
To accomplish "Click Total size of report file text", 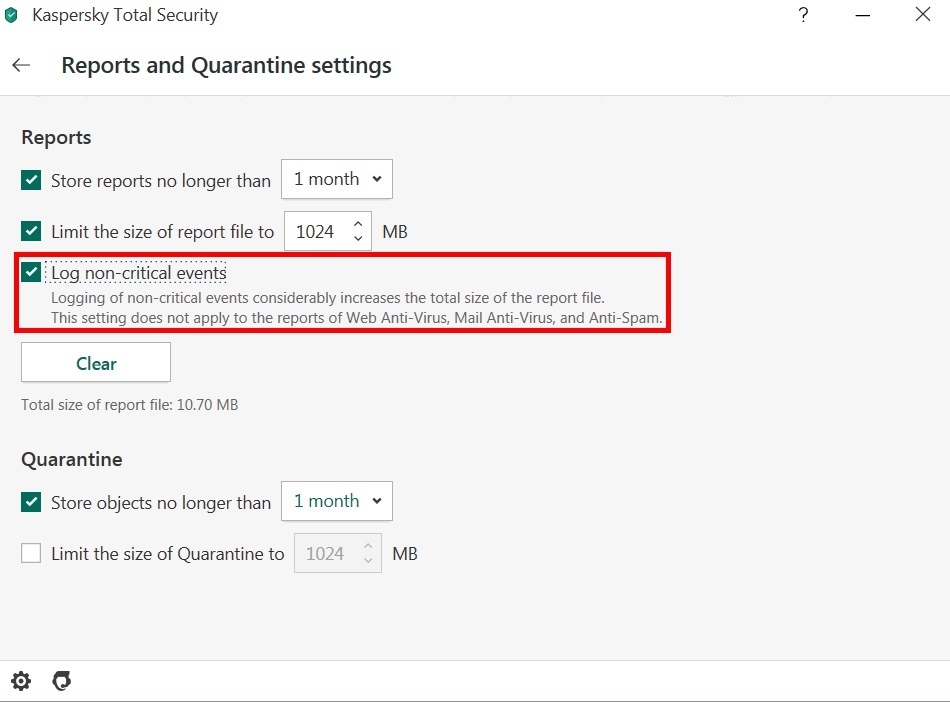I will pyautogui.click(x=130, y=405).
